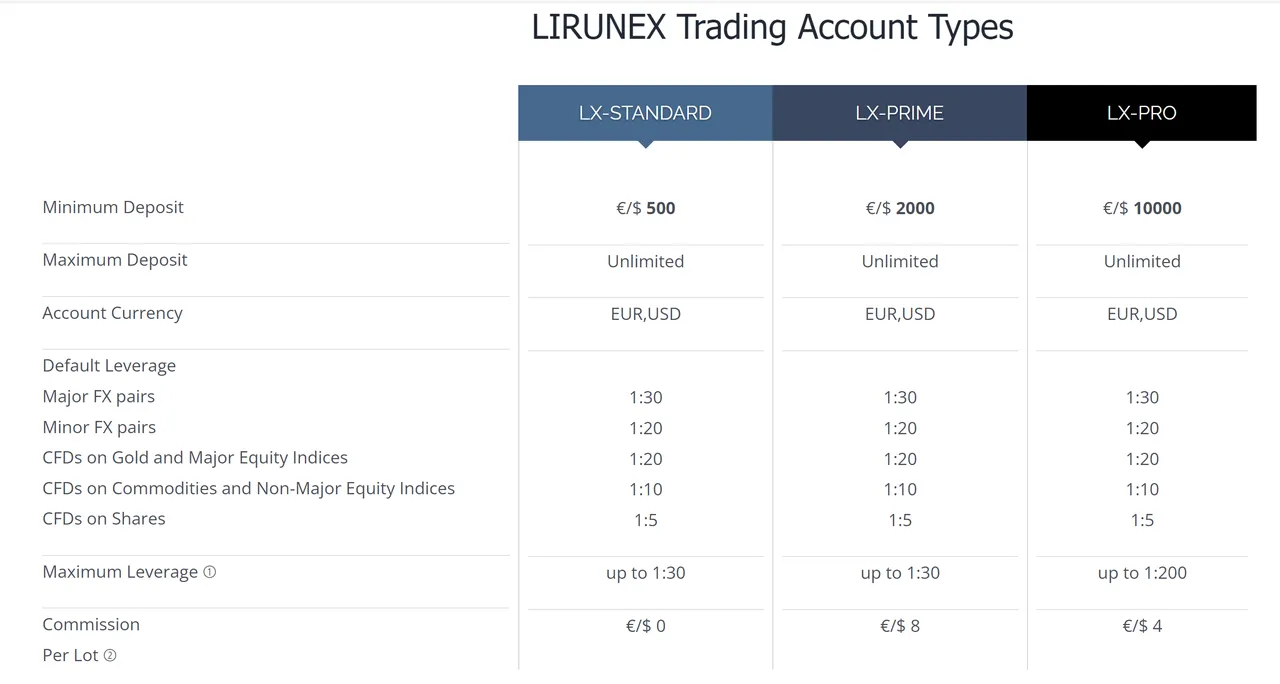Click Minor FX 1:20 value under LX-STANDARD
1280x684 pixels.
point(646,428)
